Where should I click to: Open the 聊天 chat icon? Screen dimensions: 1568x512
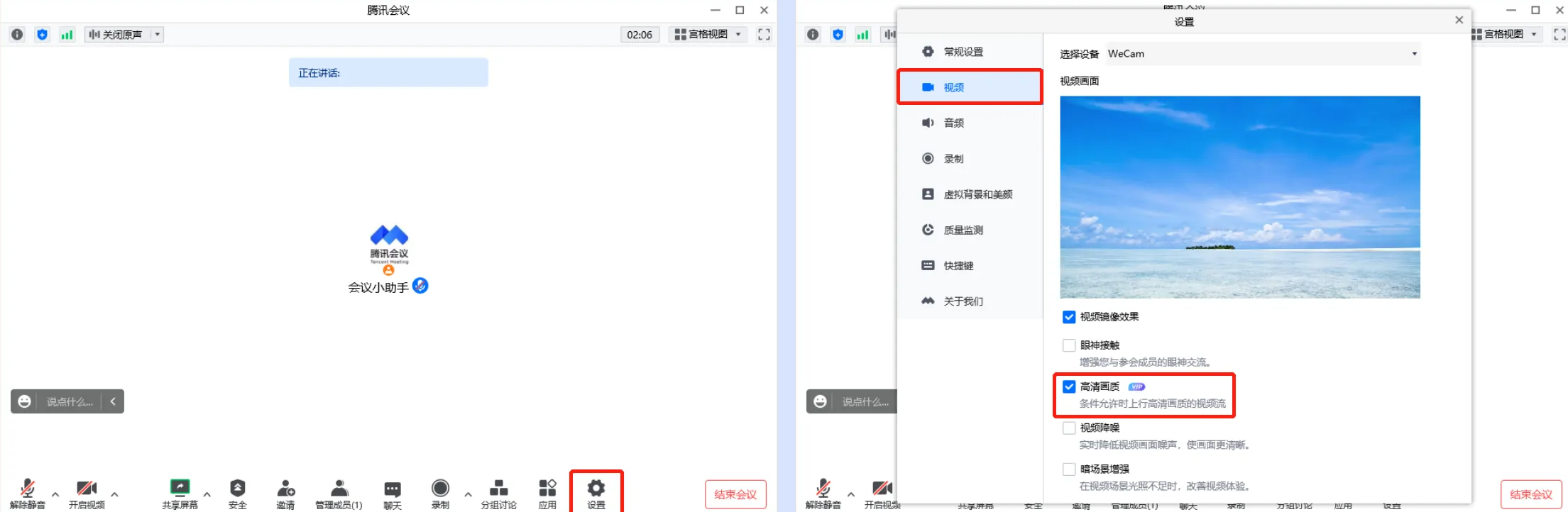coord(393,494)
